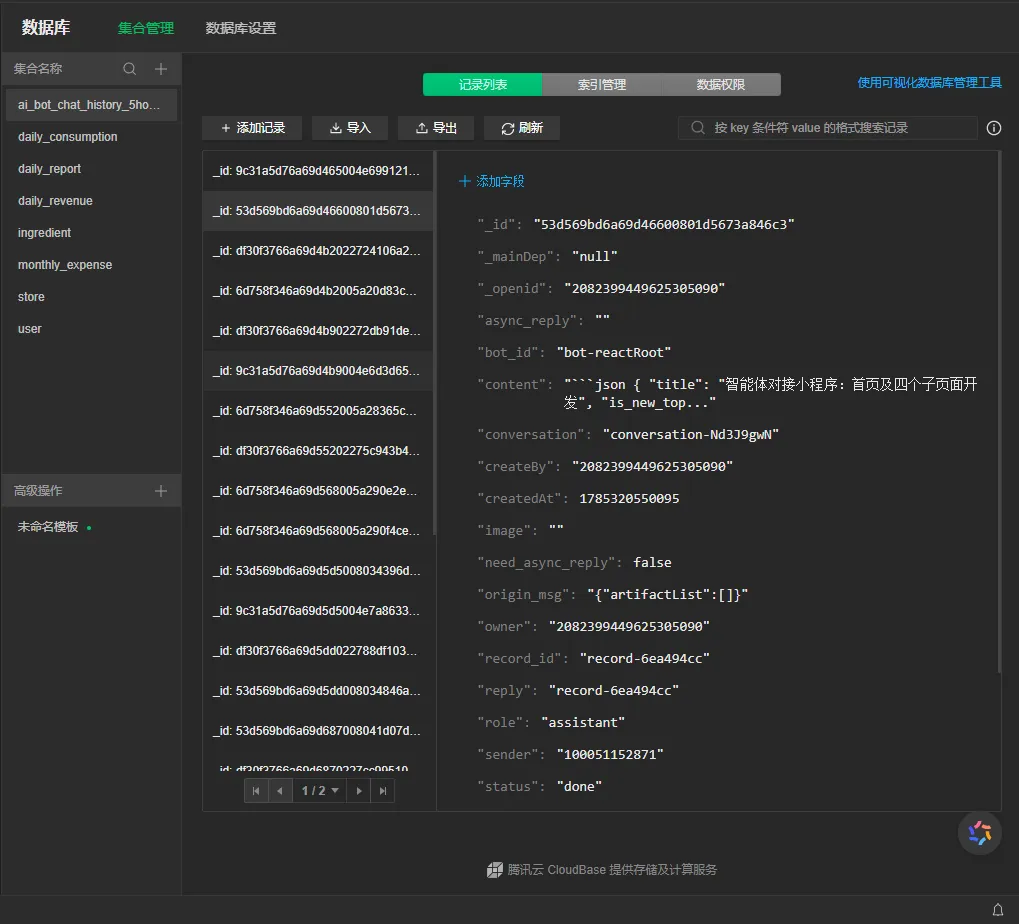Viewport: 1019px width, 924px height.
Task: Select record 9c31a5d76a69d4b9004e6d3d65
Action: [x=317, y=370]
